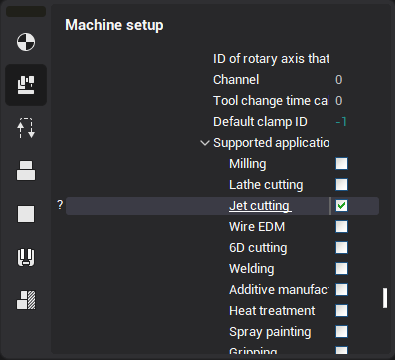Open the dashed-path arrows sidebar icon

coord(26,128)
